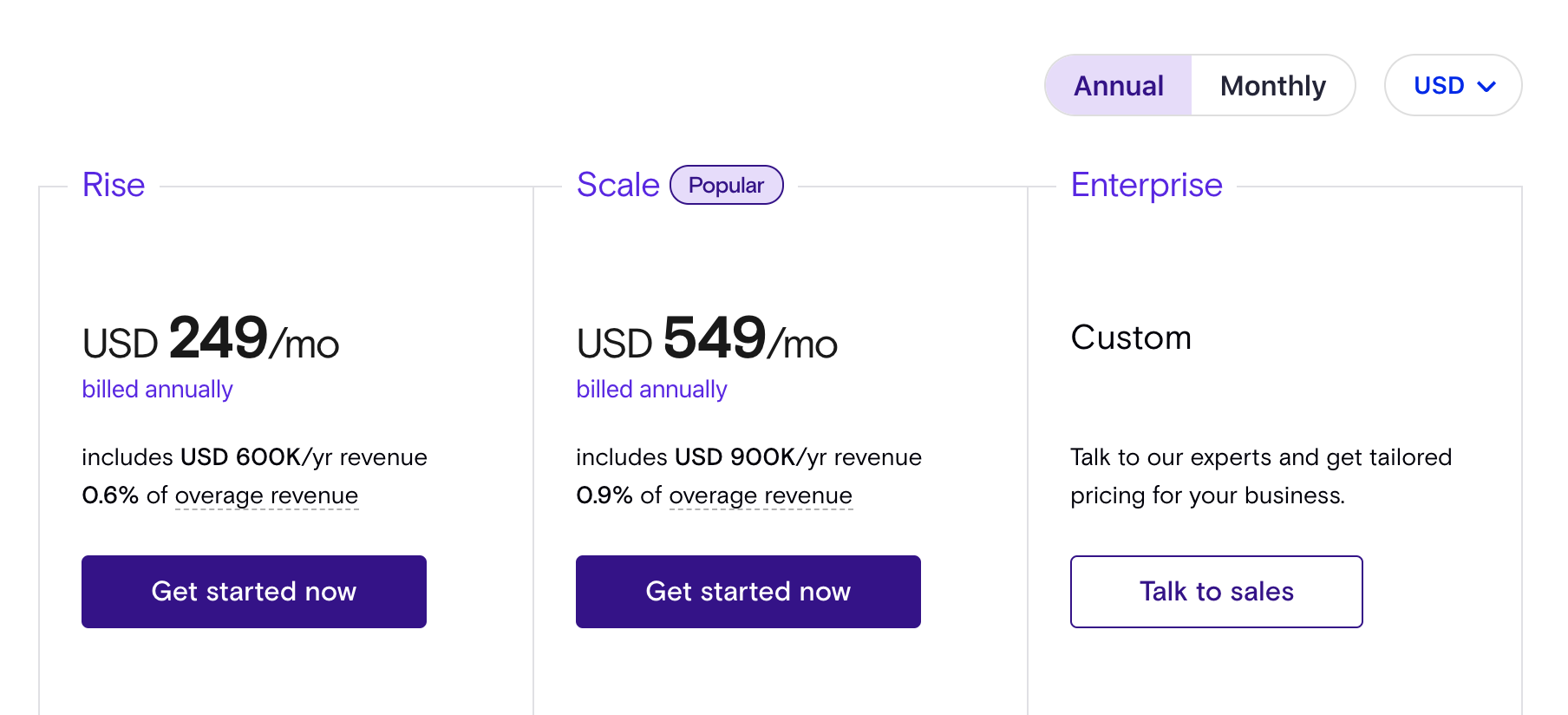Click the chevron next to USD
Image resolution: width=1568 pixels, height=715 pixels.
pos(1486,86)
